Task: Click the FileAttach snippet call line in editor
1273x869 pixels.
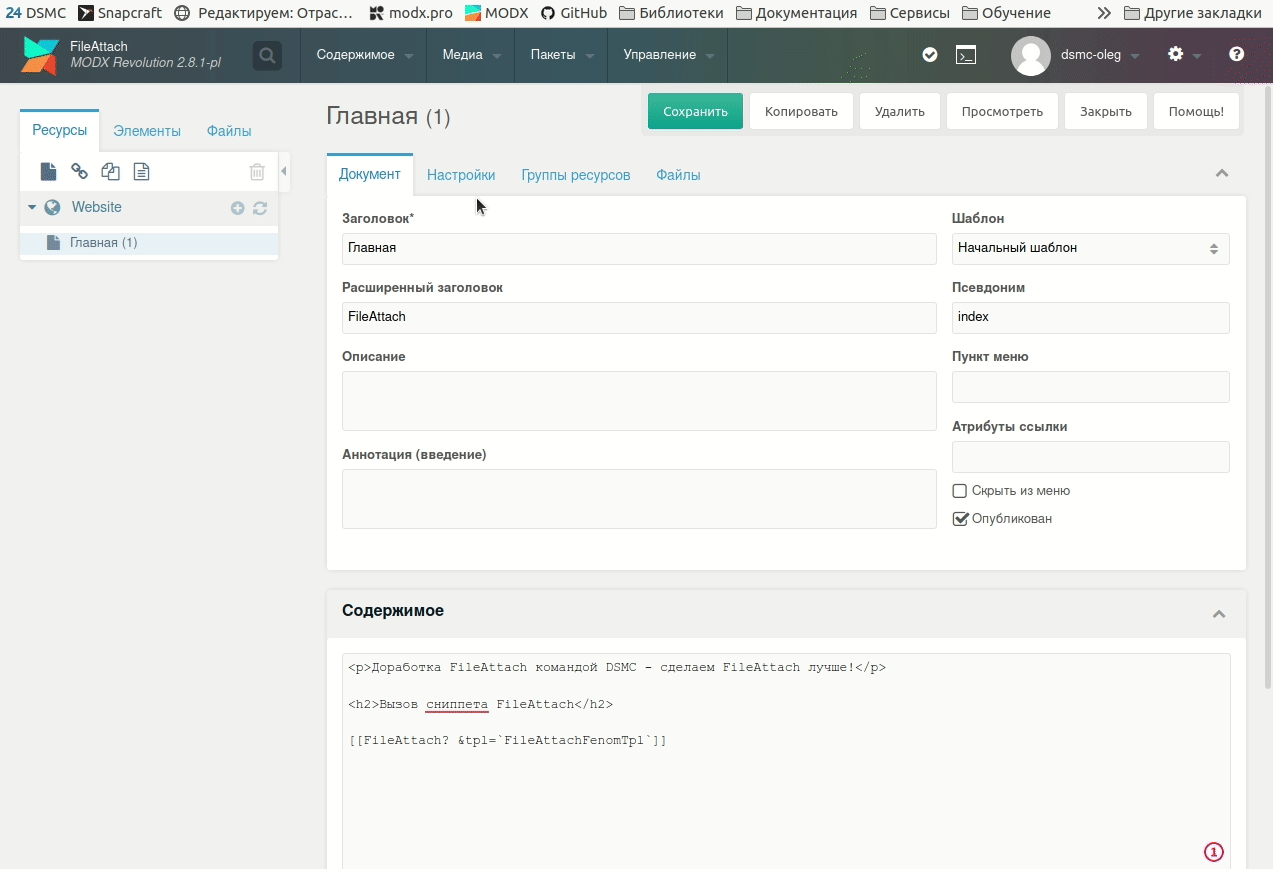Action: pos(508,741)
